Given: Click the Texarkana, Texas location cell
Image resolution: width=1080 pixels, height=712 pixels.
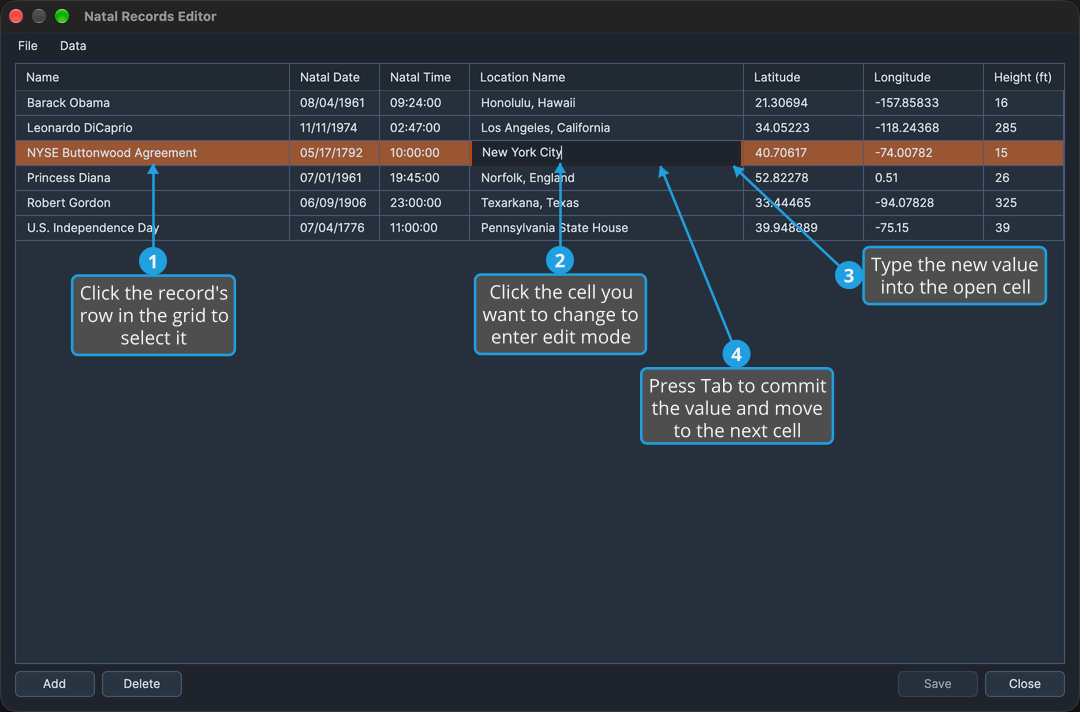Looking at the screenshot, I should coord(606,203).
